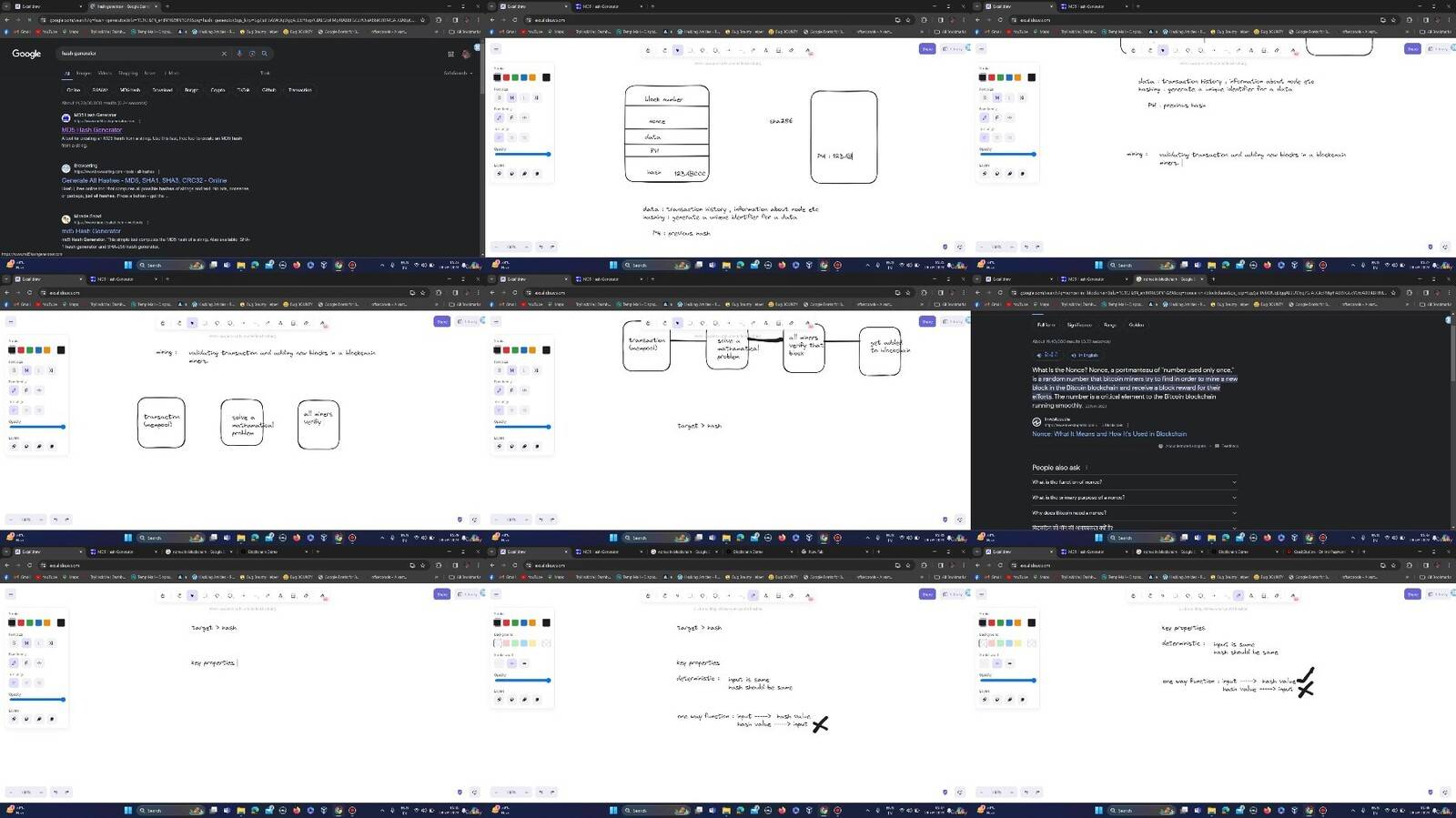Zoom out the canvas in block-number diagram frame

[x=498, y=247]
